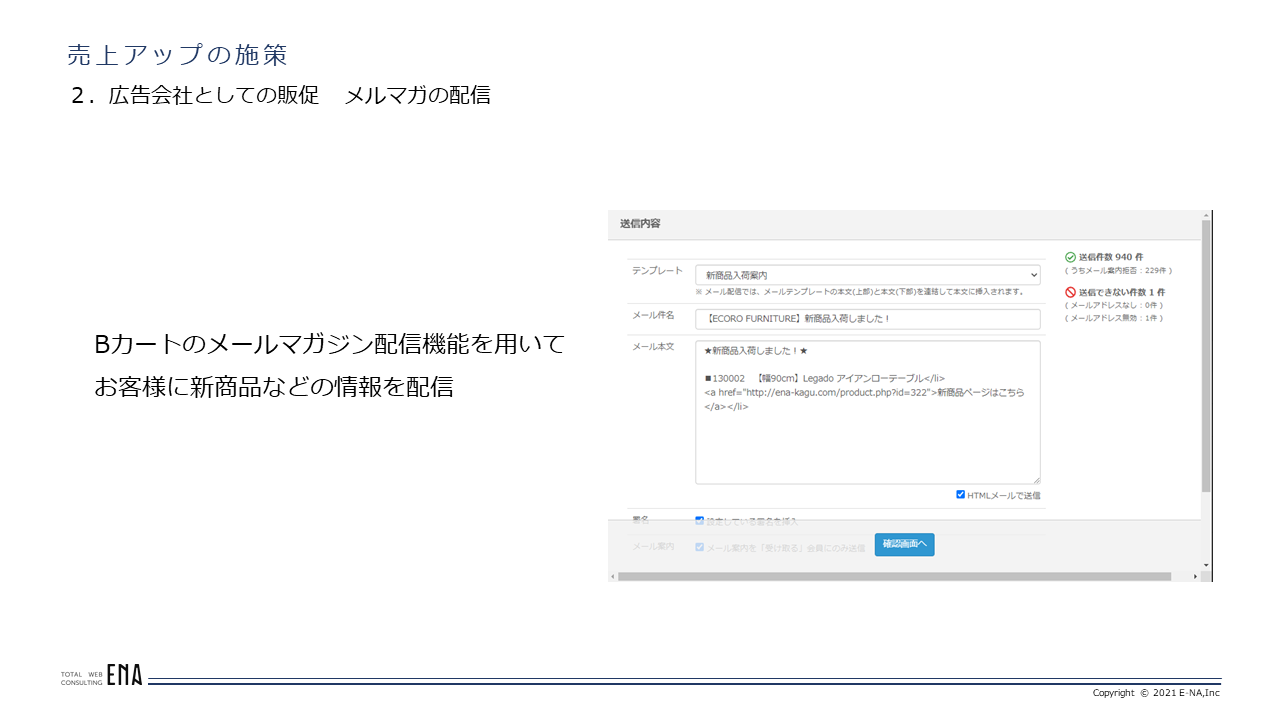Click the green 送信件数 check icon
The width and height of the screenshot is (1280, 720).
click(x=1070, y=257)
